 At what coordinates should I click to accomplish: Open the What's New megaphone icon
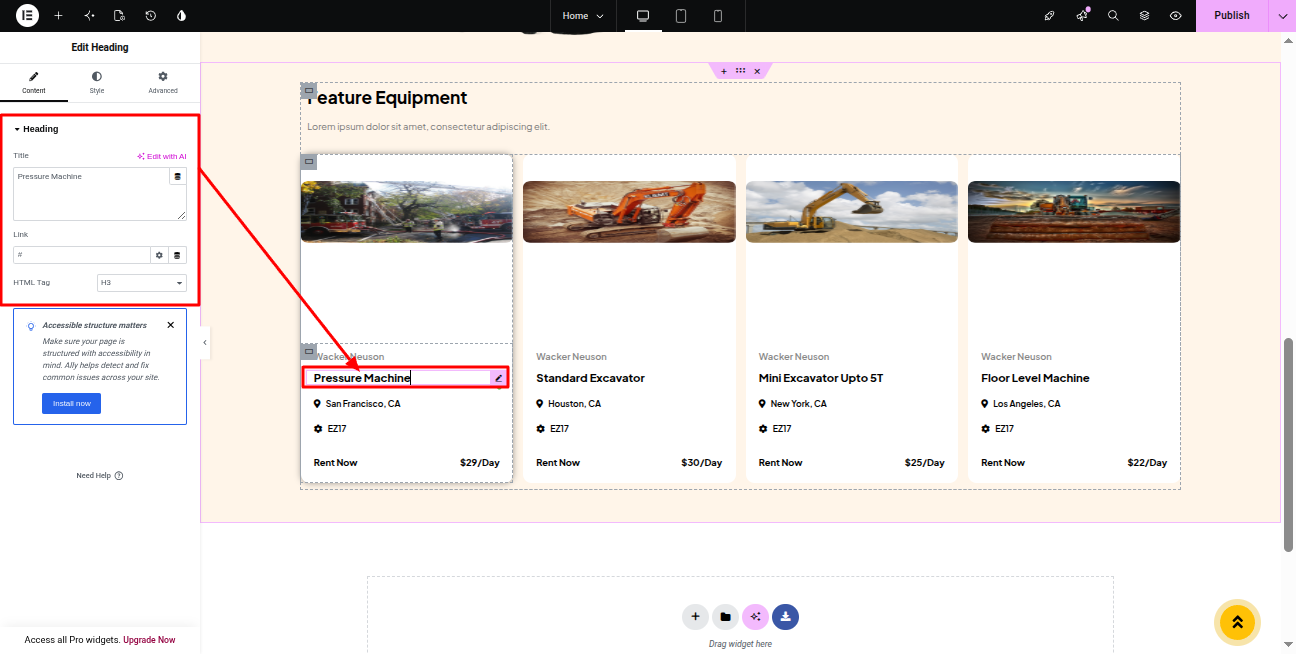pyautogui.click(x=1081, y=16)
